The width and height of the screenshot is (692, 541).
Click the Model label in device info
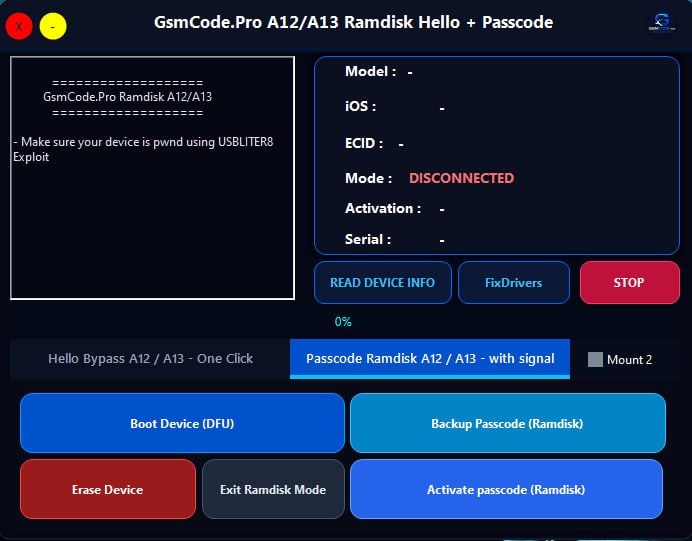tap(370, 71)
